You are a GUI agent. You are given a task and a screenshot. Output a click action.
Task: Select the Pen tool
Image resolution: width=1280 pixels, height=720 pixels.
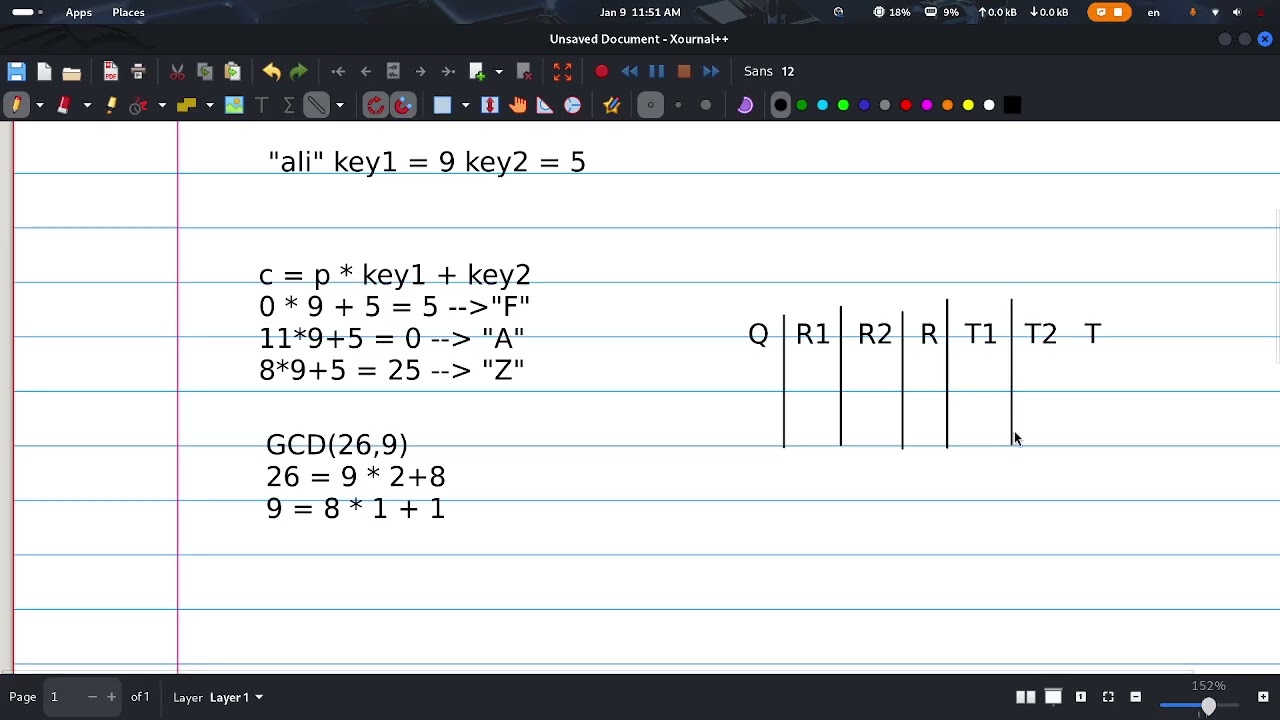pos(16,105)
